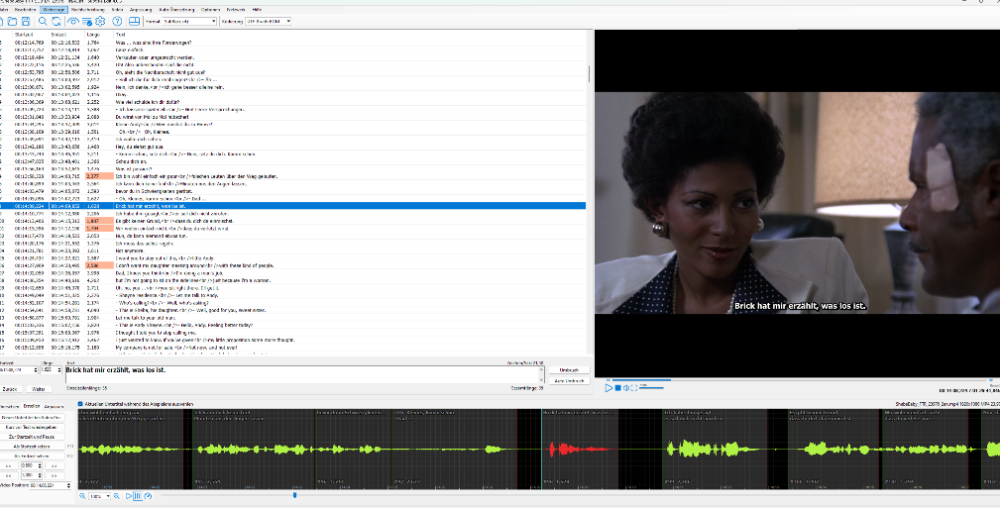Open the waveform zoom percentage dropdown
Screen dimensions: 1000x508
click(x=99, y=496)
